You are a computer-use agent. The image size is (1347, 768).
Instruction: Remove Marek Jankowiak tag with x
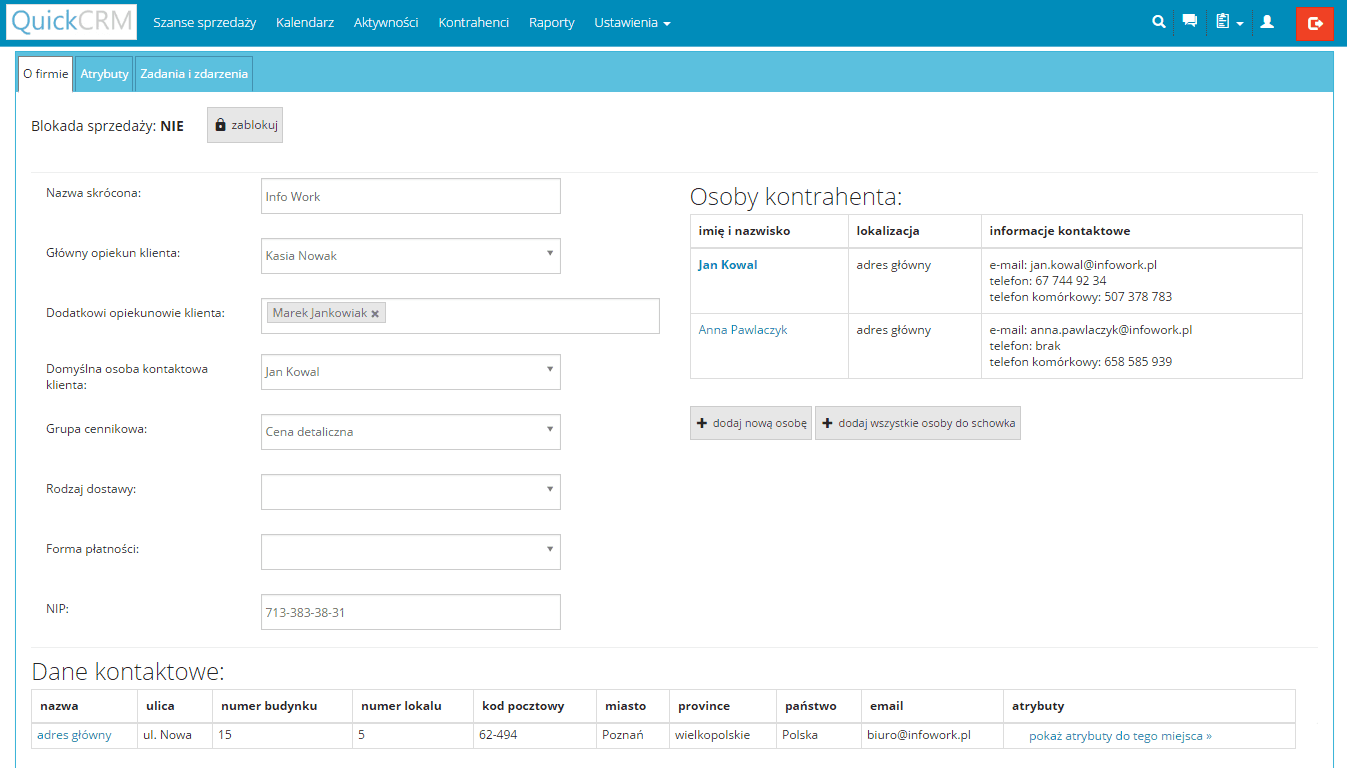tap(375, 314)
